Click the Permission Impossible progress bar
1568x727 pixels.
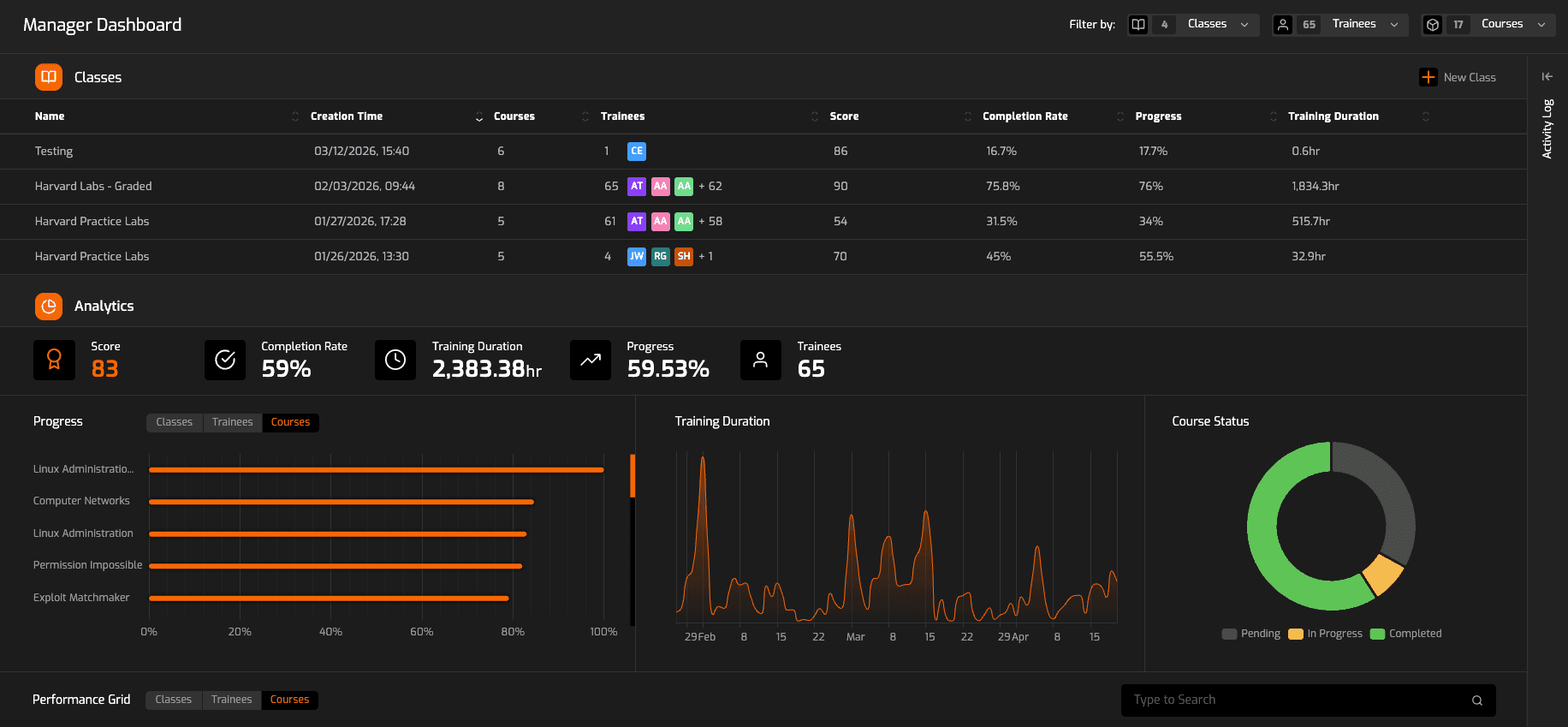(x=336, y=566)
